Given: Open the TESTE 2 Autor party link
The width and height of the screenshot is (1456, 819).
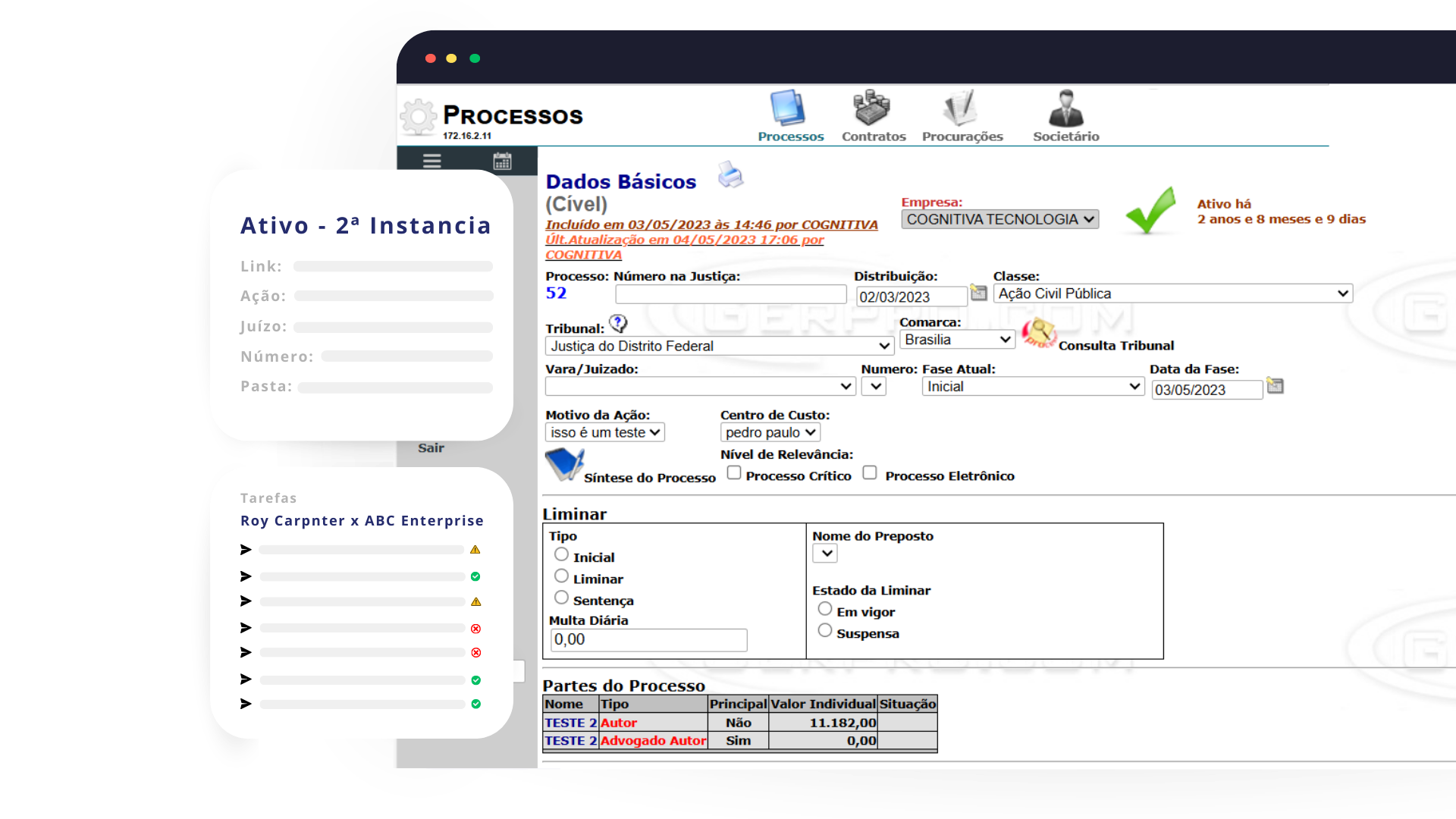Looking at the screenshot, I should pyautogui.click(x=570, y=723).
